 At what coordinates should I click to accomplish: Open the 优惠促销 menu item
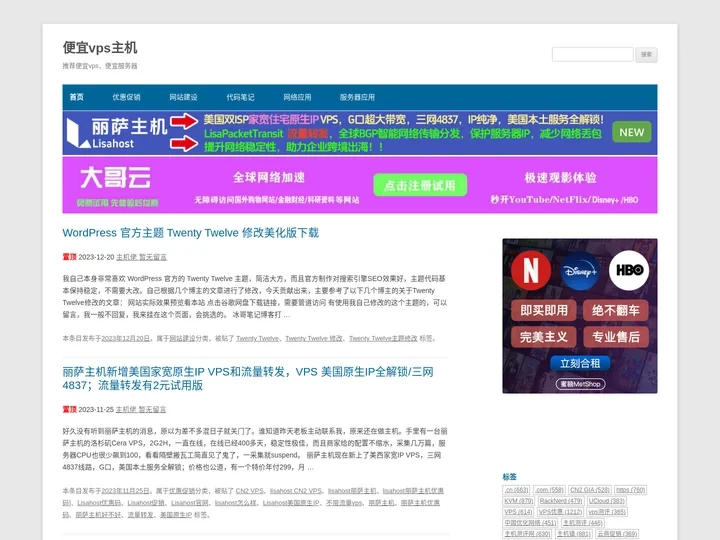pyautogui.click(x=126, y=97)
